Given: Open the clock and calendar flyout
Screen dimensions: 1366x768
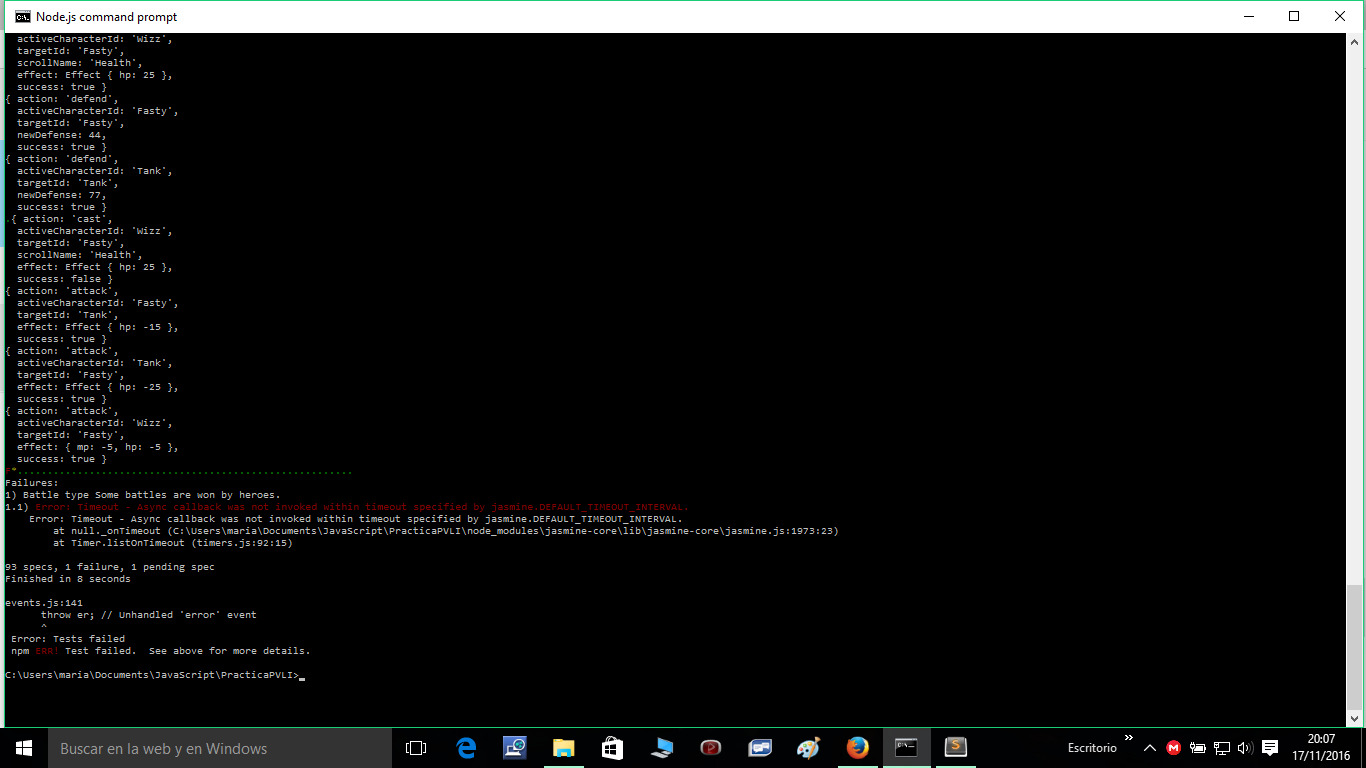Looking at the screenshot, I should coord(1321,748).
